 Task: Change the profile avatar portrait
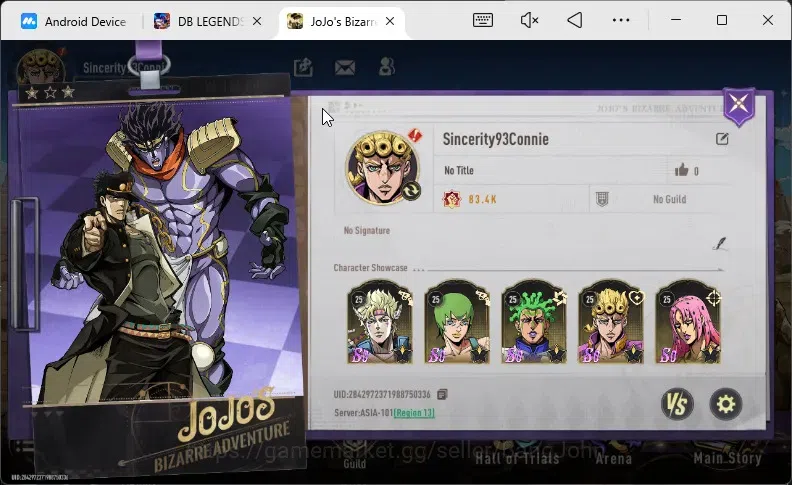(411, 190)
